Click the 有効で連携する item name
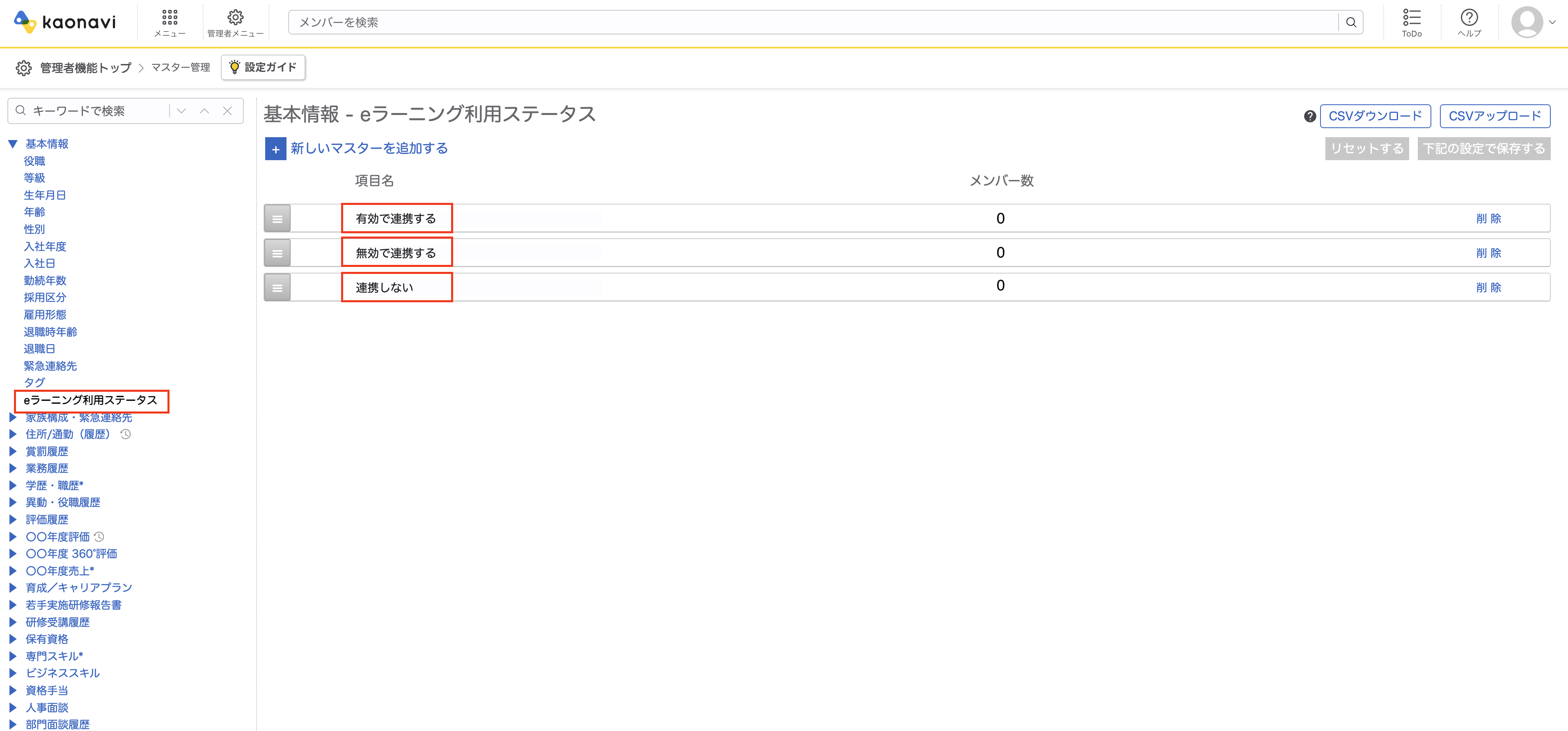 [x=396, y=219]
